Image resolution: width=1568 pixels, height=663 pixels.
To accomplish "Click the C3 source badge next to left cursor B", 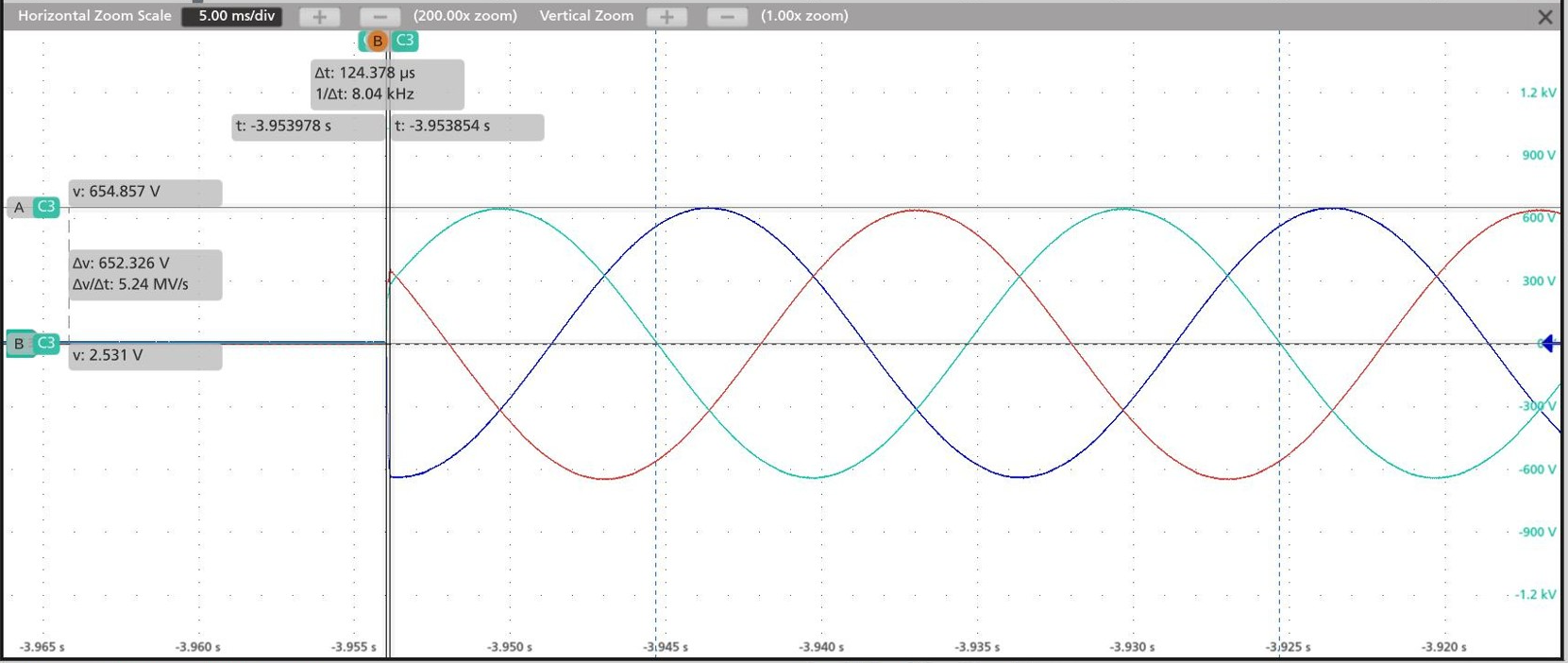I will 46,343.
